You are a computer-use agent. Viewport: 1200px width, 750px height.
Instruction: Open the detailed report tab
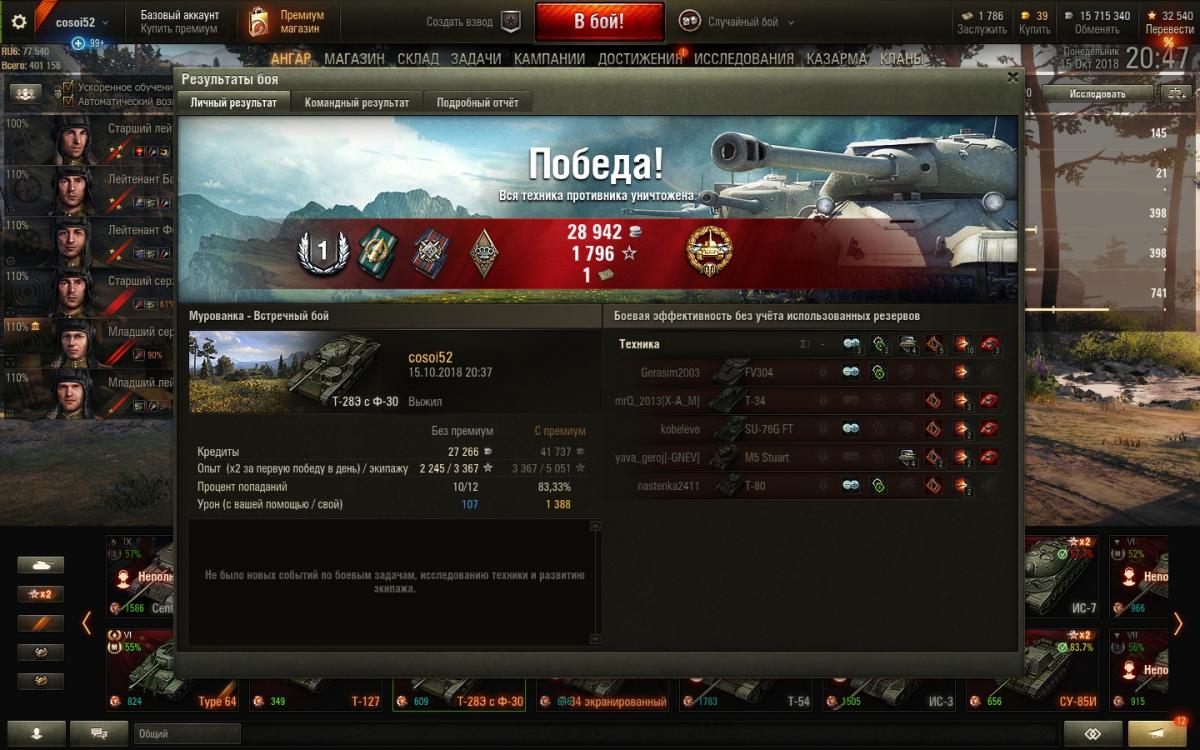point(478,102)
